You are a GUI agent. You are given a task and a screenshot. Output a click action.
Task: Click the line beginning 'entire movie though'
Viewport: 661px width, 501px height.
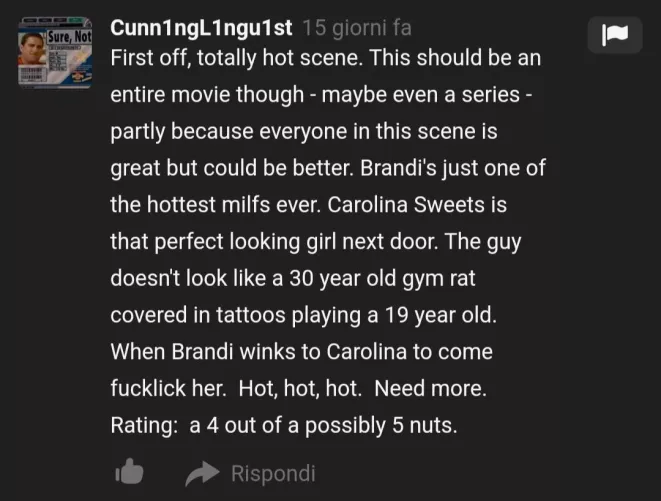coord(321,94)
